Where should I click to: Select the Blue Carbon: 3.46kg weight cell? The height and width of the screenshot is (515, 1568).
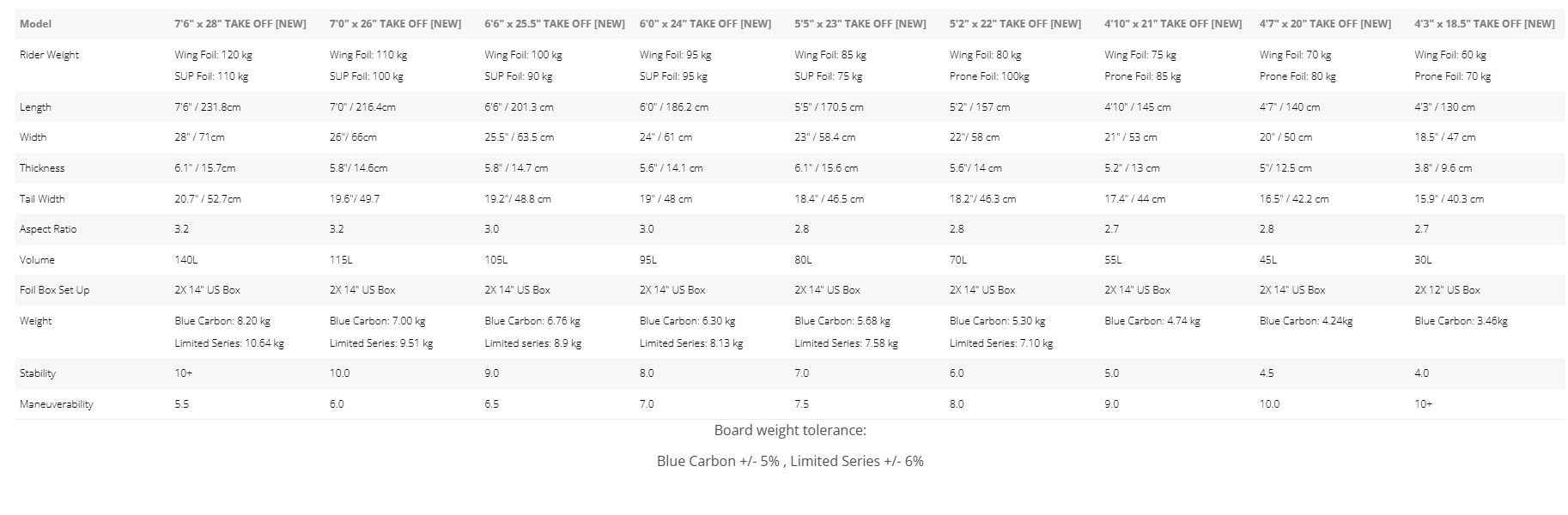click(x=1461, y=321)
